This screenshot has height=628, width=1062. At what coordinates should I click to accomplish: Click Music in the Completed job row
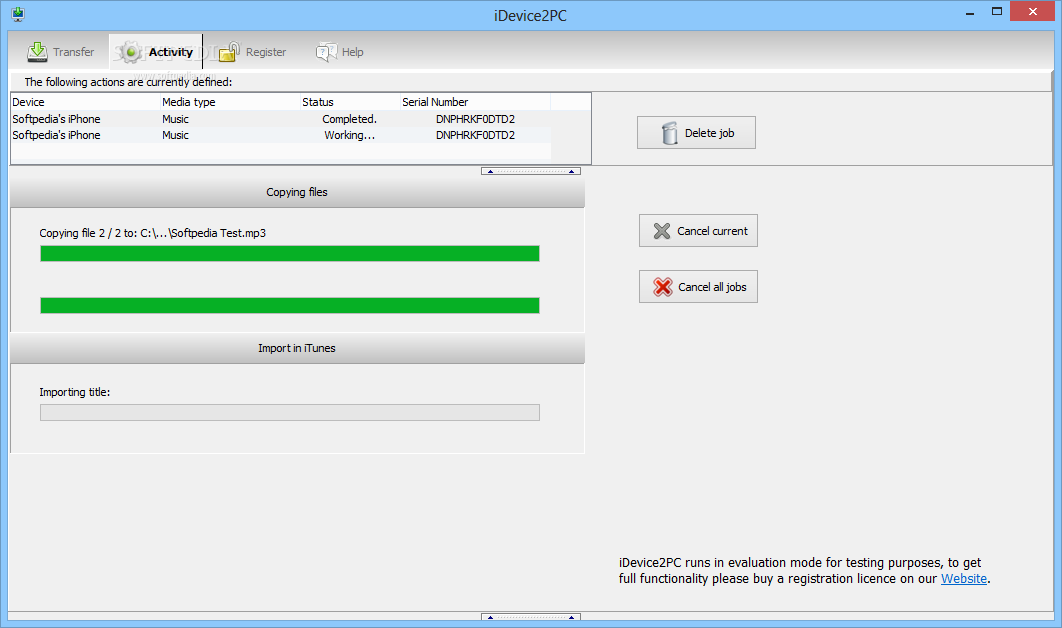pyautogui.click(x=175, y=119)
